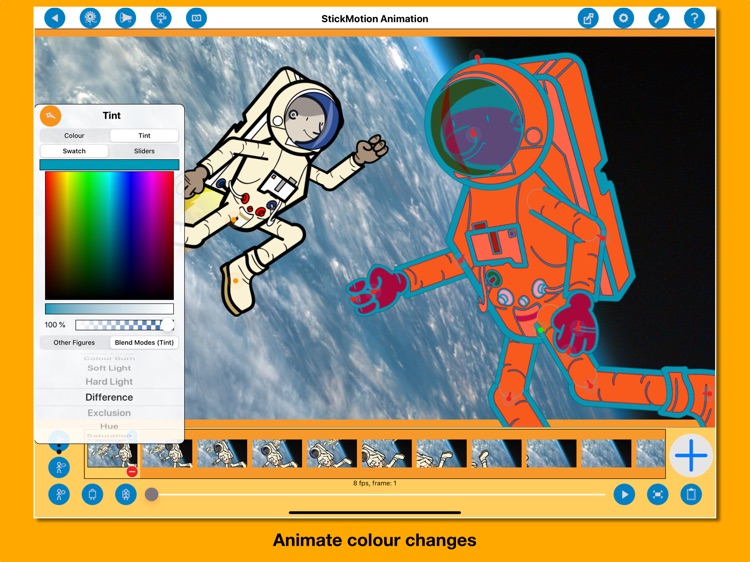
Task: Select the fifth frame thumbnail
Action: click(x=332, y=454)
